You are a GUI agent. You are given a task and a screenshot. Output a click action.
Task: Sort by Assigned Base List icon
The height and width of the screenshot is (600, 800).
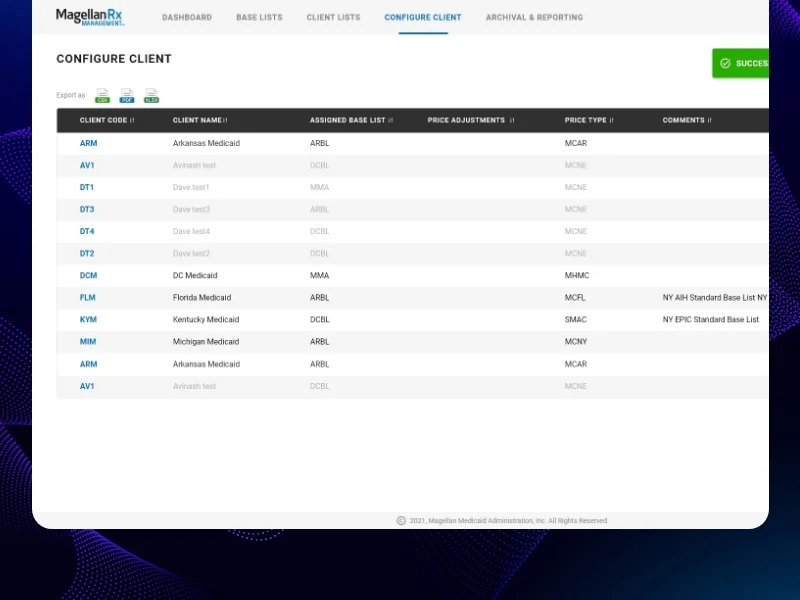[391, 120]
